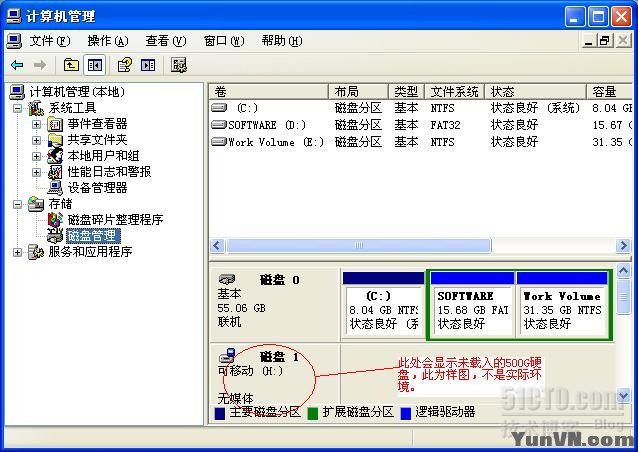Screen dimensions: 638x452
Task: Restore the inner MDI child window
Action: tap(605, 41)
